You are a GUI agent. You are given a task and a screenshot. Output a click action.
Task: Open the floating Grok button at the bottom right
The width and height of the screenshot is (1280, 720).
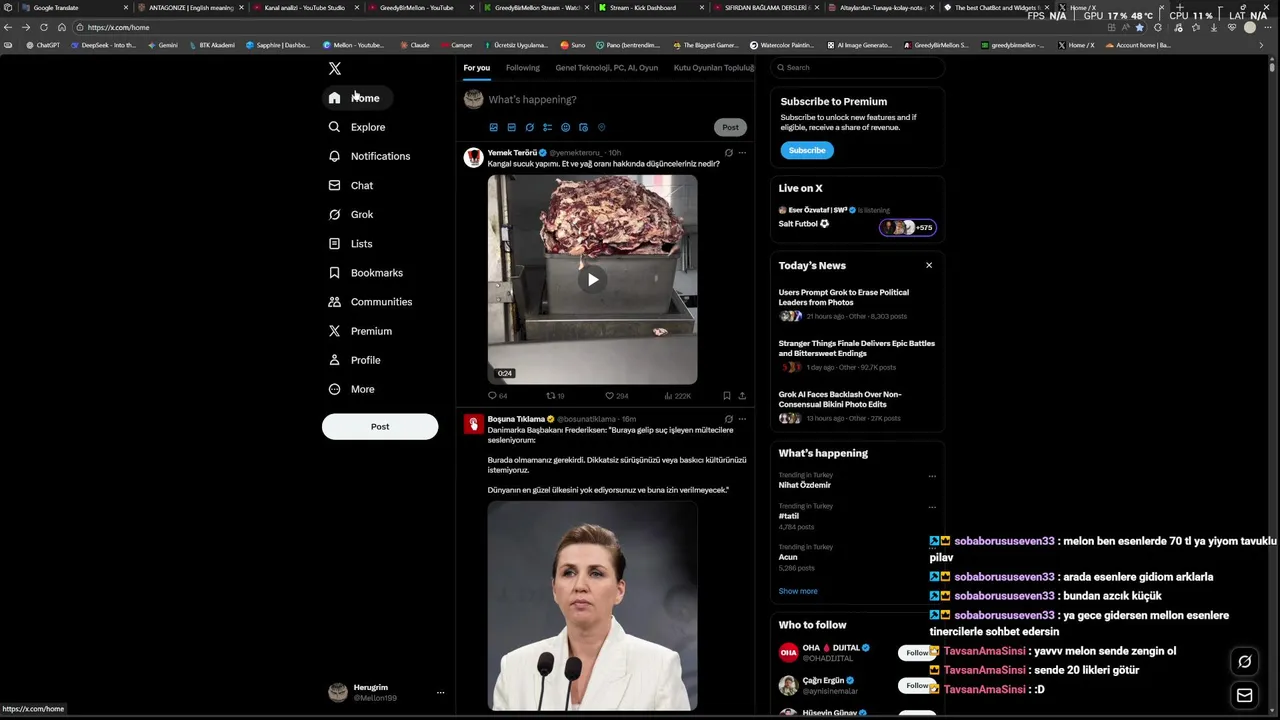click(1245, 660)
